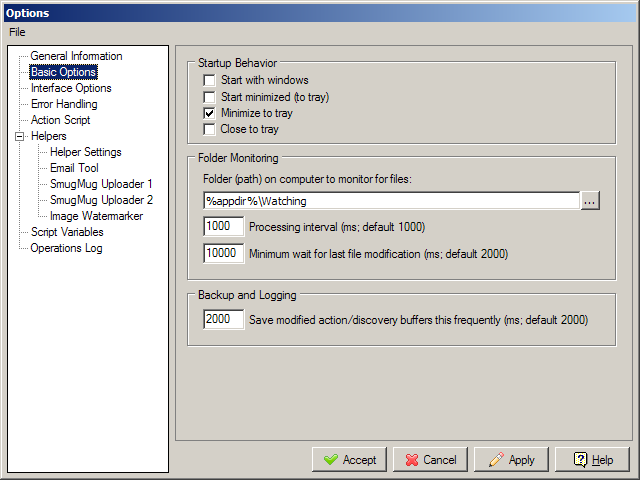Enable Start with windows checkbox
This screenshot has height=480, width=640.
(209, 80)
